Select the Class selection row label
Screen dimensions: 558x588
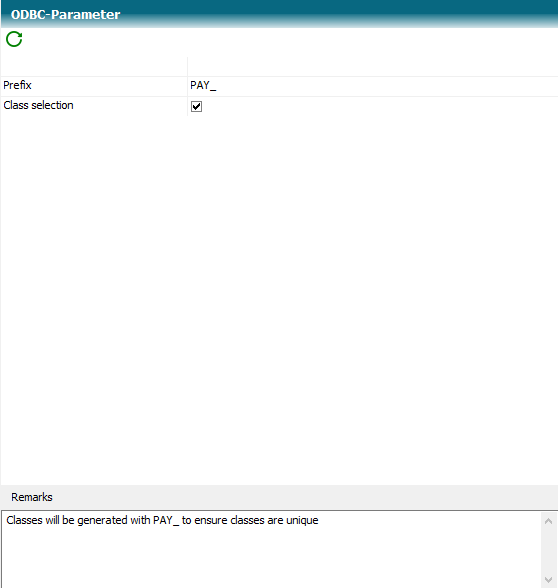(38, 105)
